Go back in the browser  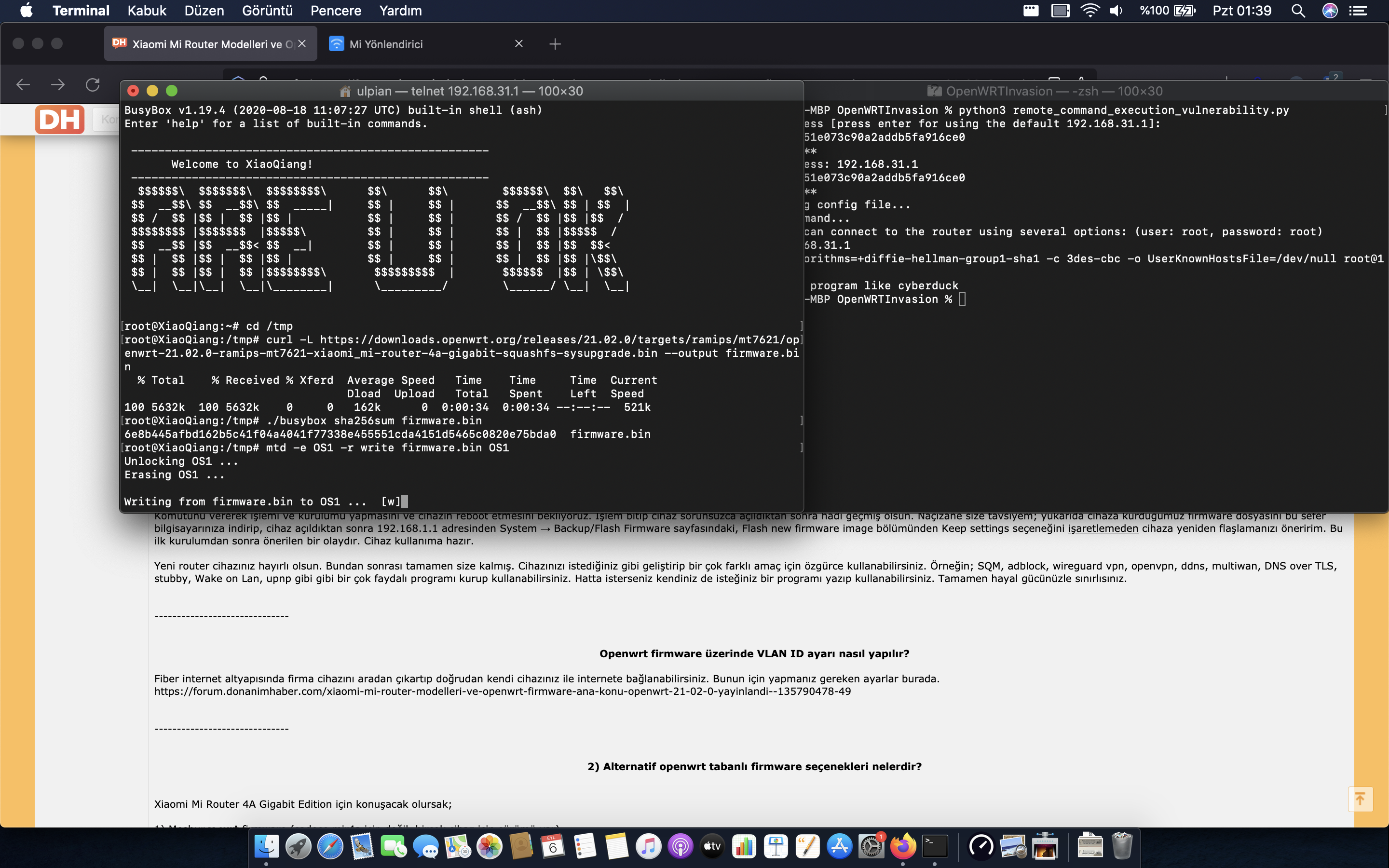click(x=23, y=84)
